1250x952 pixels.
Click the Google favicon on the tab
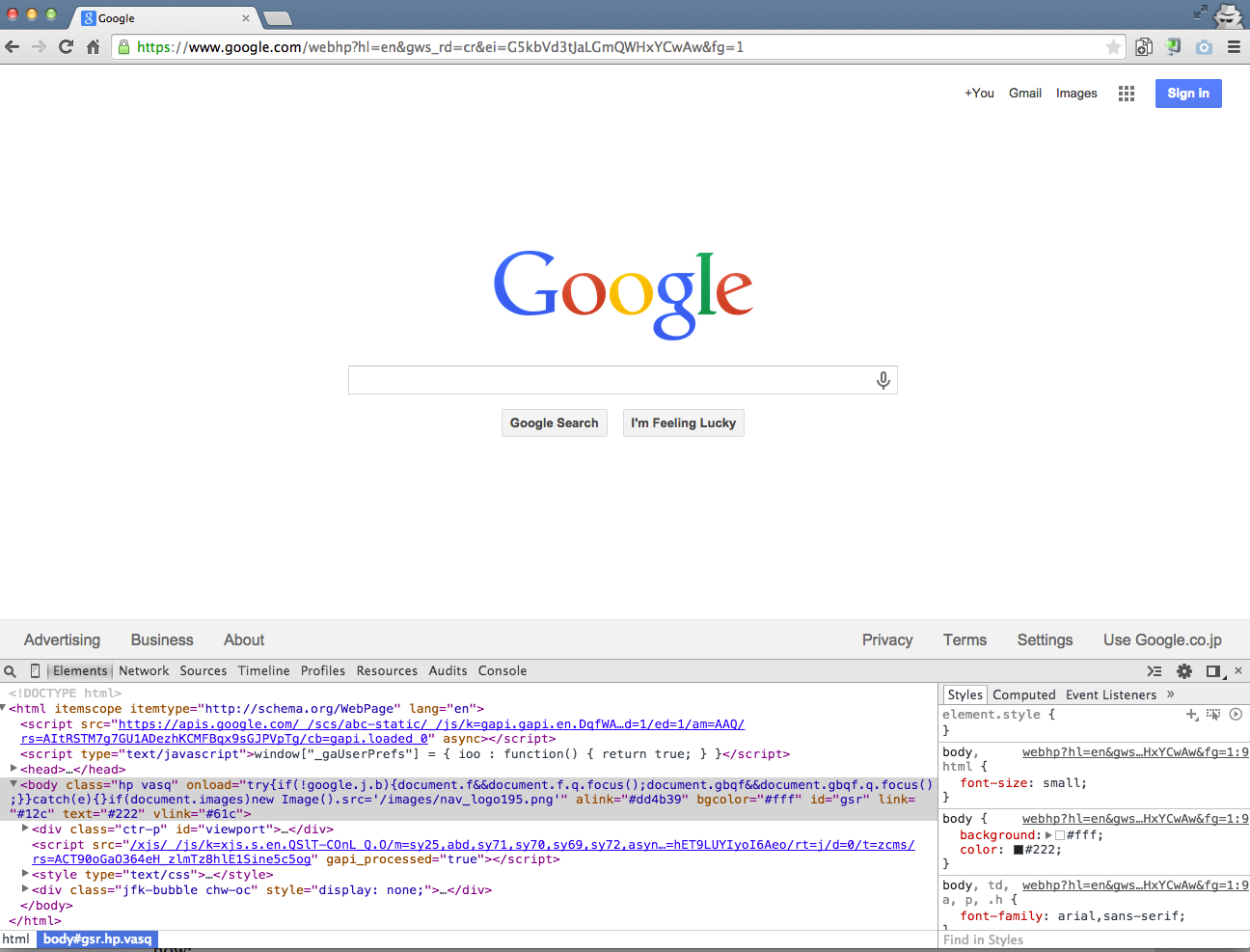(89, 18)
